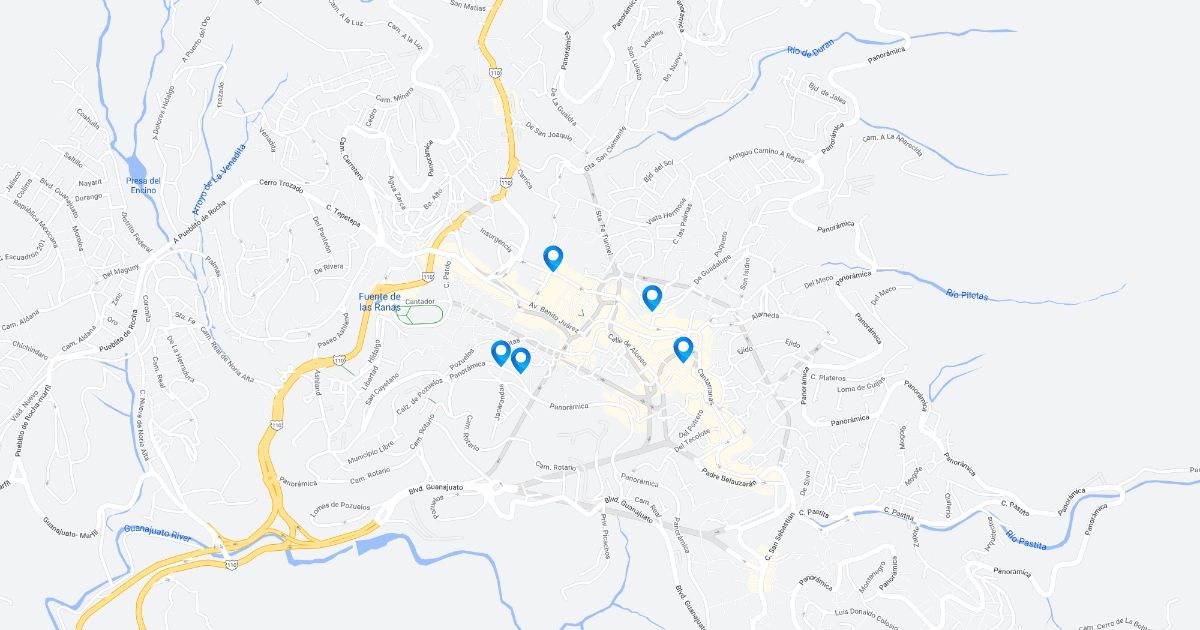Open the map pin above Cantarranas street

[x=683, y=349]
